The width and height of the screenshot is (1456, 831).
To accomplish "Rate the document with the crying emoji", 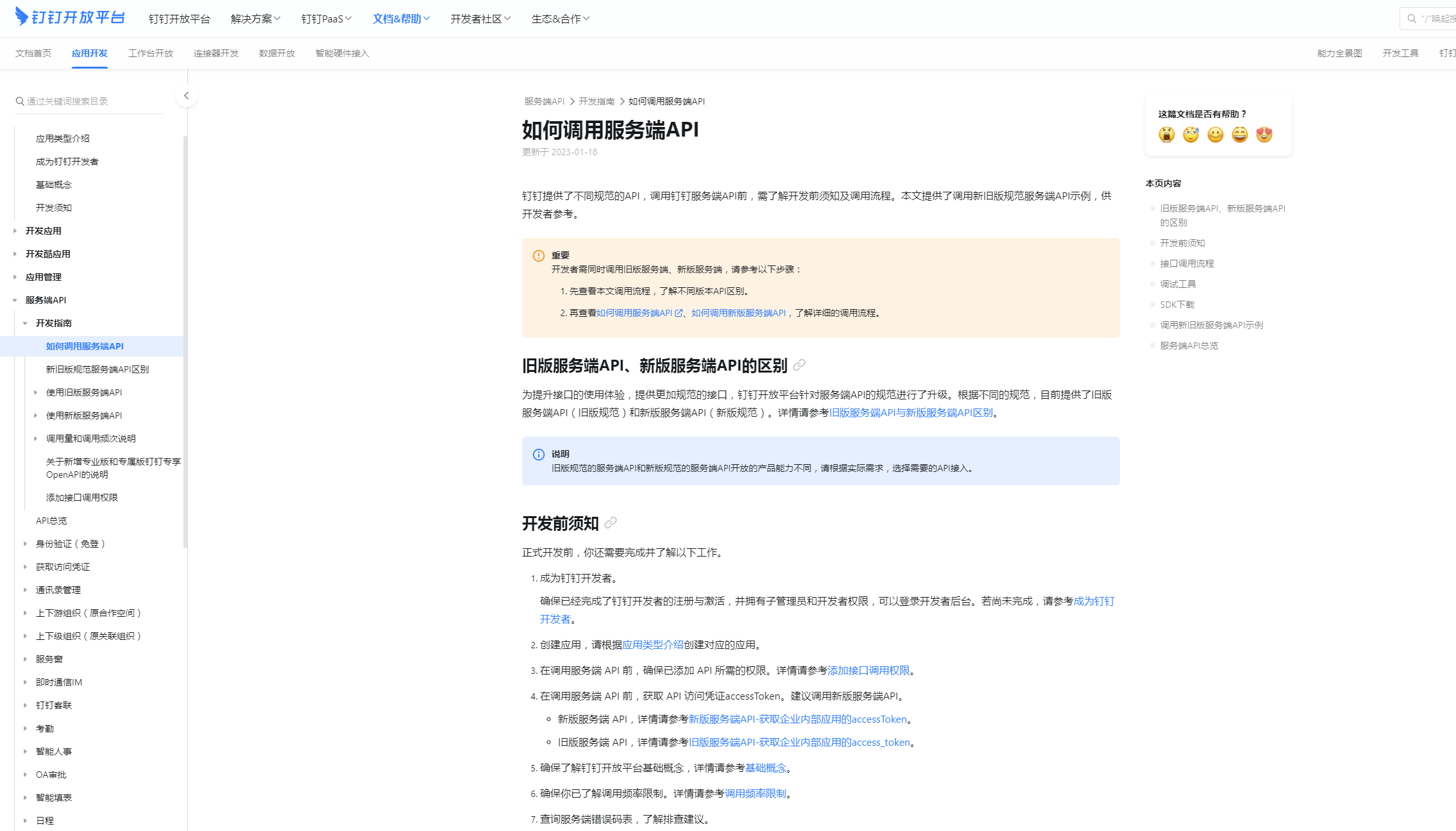I will click(x=1166, y=135).
